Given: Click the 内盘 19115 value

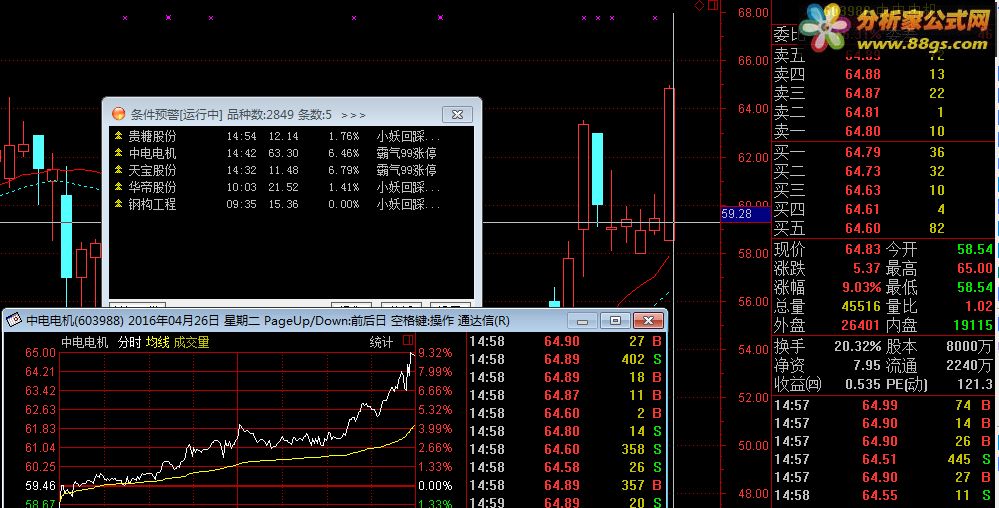Looking at the screenshot, I should 973,326.
